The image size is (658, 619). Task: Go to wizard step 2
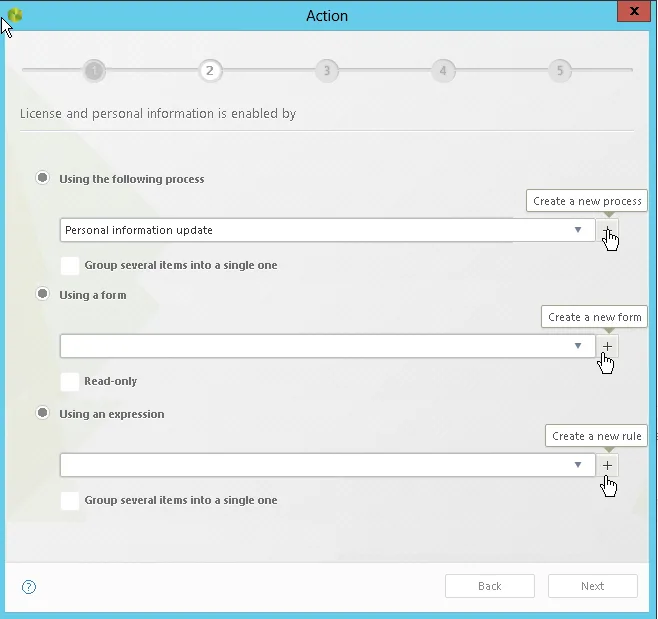point(210,71)
